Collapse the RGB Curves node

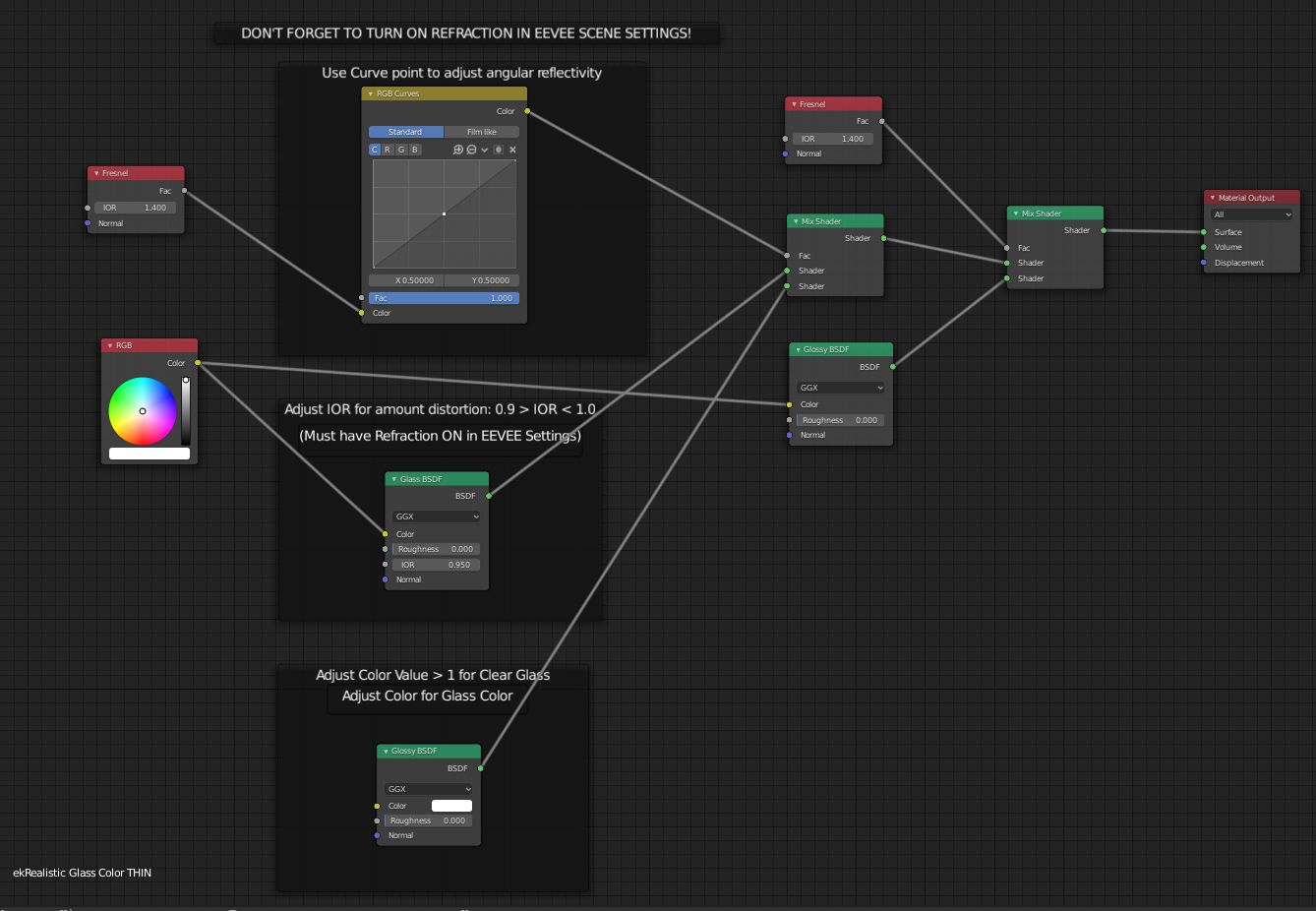click(370, 93)
